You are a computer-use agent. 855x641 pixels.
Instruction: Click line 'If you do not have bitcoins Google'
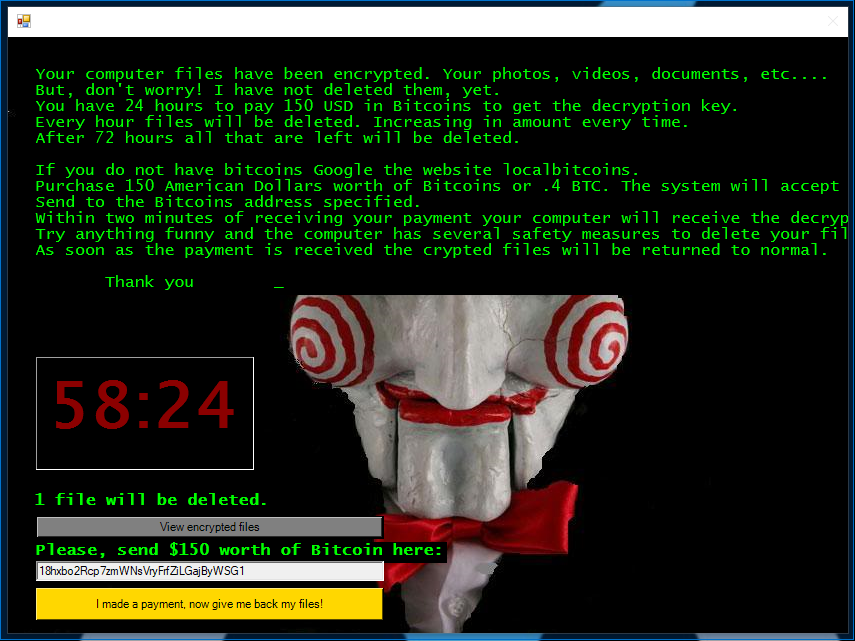(337, 170)
